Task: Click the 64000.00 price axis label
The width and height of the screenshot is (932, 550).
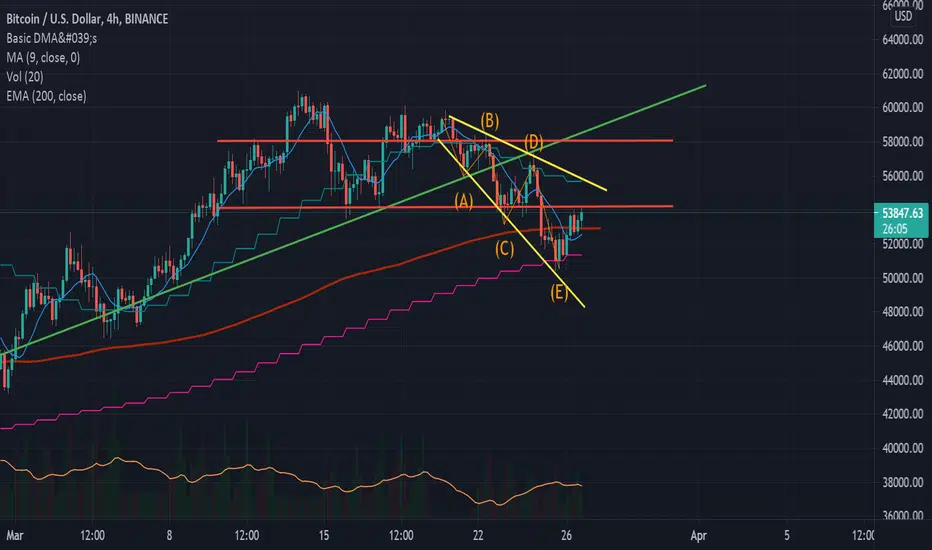Action: [902, 40]
